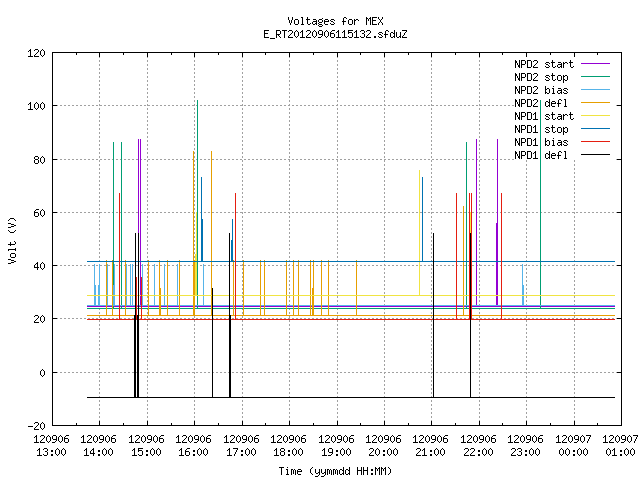Select the 'NPD2 stop' legend label
The image size is (640, 480).
541,77
